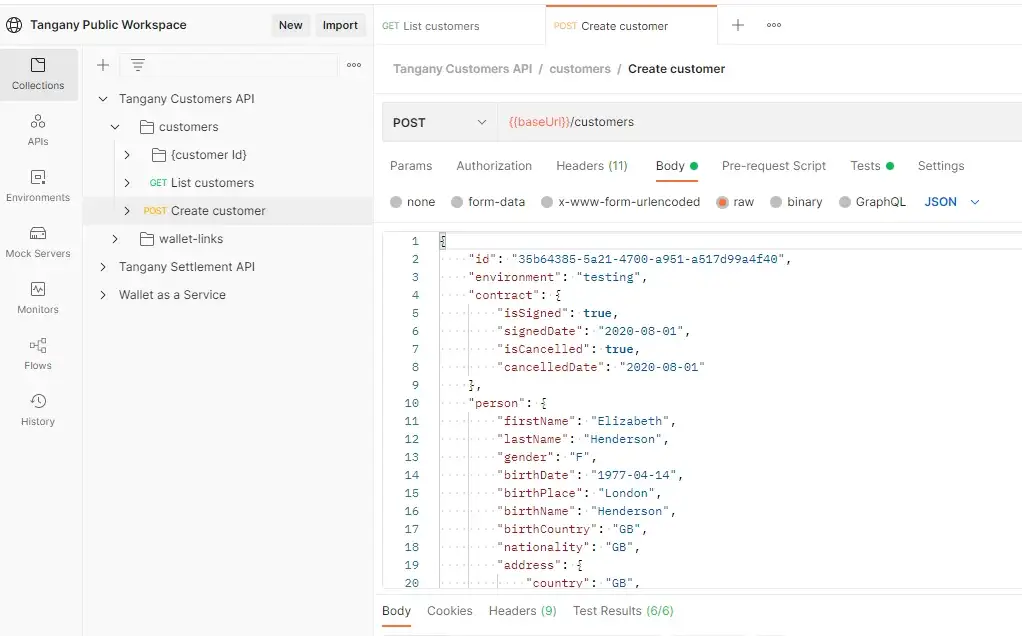Open the response Cookies tab
The image size is (1022, 636).
point(450,611)
